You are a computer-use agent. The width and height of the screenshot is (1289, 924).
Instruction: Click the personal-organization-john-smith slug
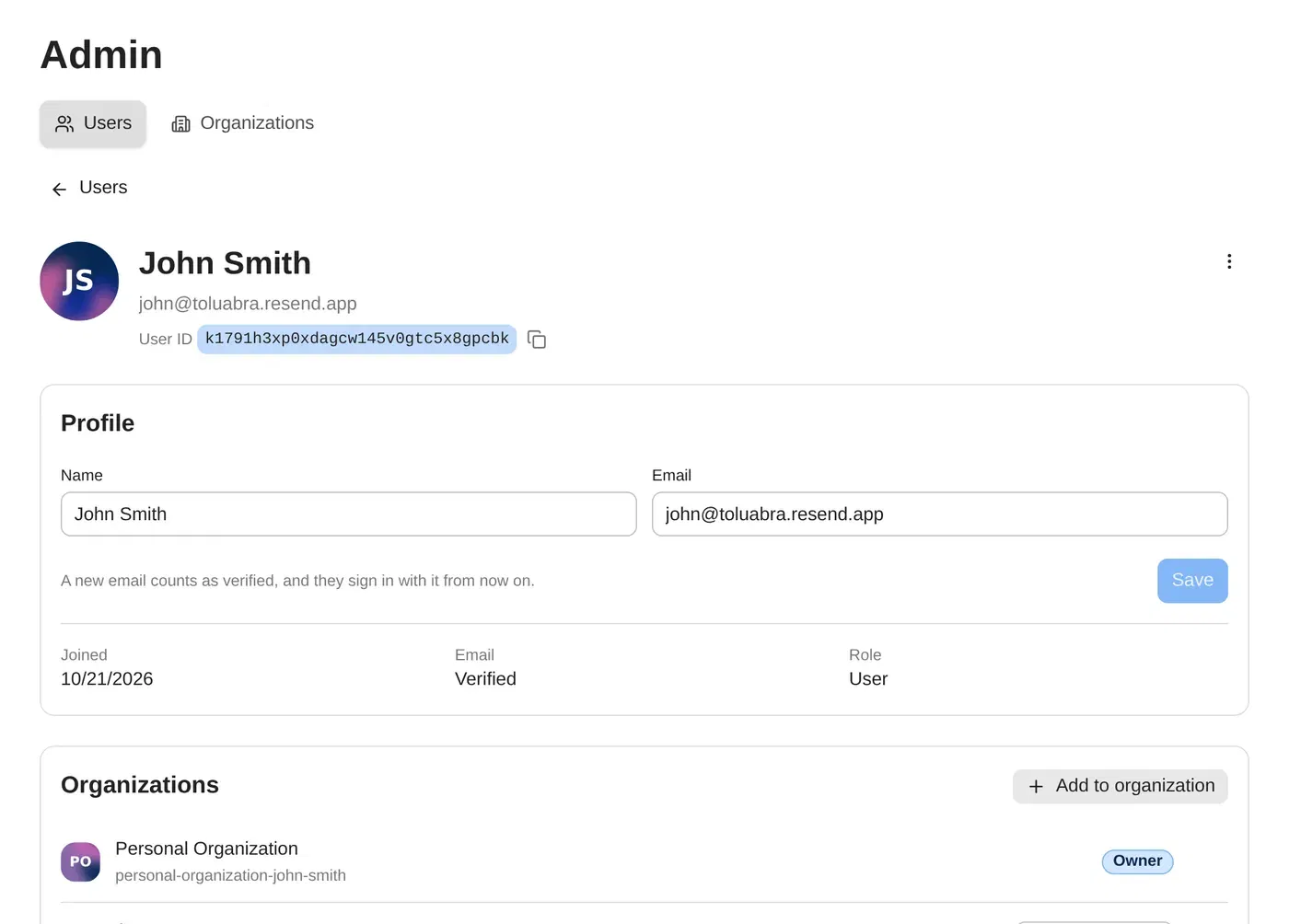pyautogui.click(x=230, y=876)
